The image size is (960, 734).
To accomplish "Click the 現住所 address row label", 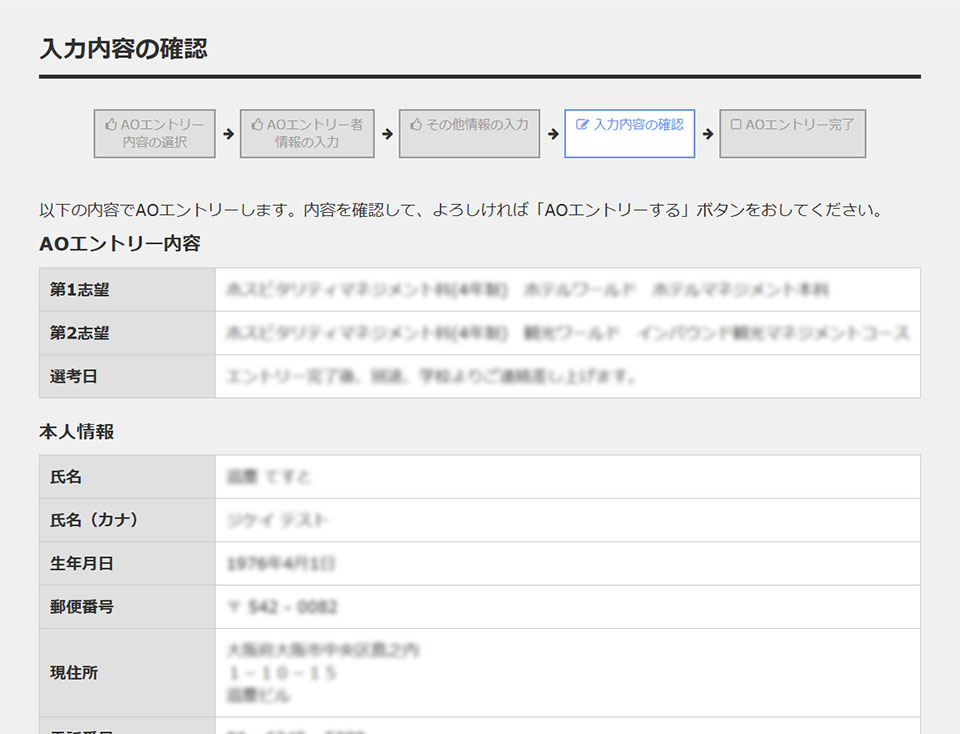I will tap(74, 673).
